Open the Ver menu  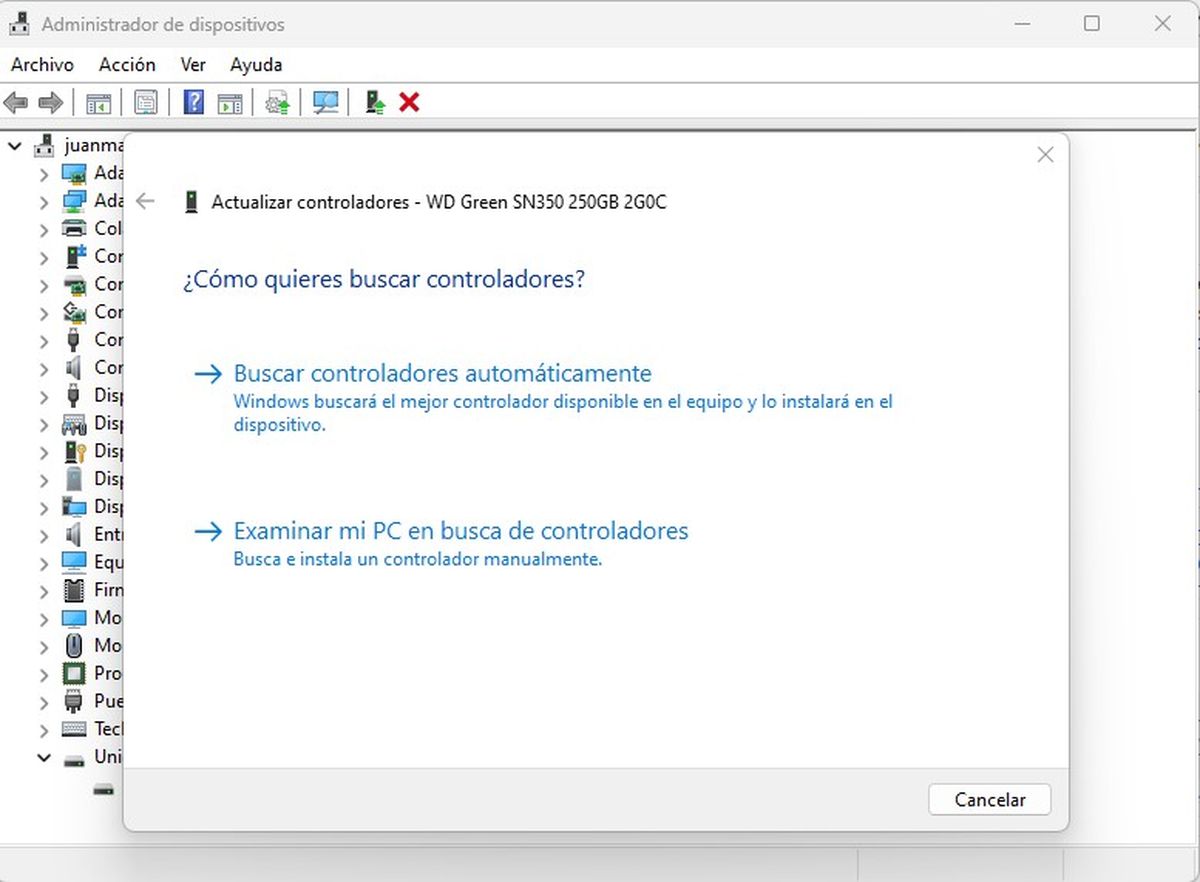pos(192,64)
